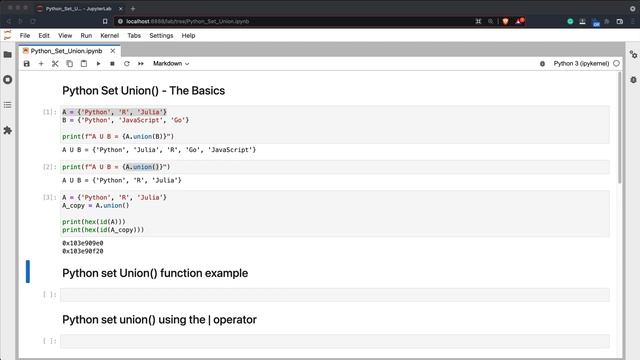Run the selected cell play button
Viewport: 640px width, 360px height.
[x=98, y=64]
